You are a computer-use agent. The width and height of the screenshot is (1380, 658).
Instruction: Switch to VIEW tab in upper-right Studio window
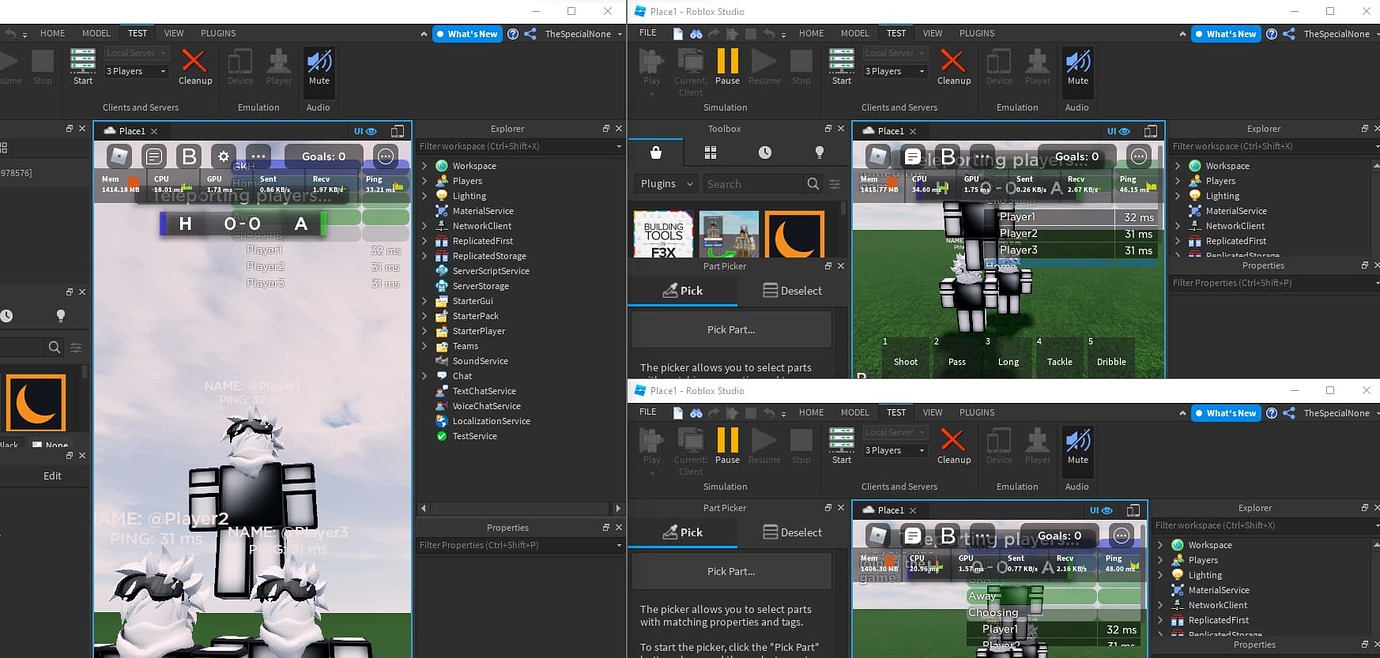[x=932, y=33]
